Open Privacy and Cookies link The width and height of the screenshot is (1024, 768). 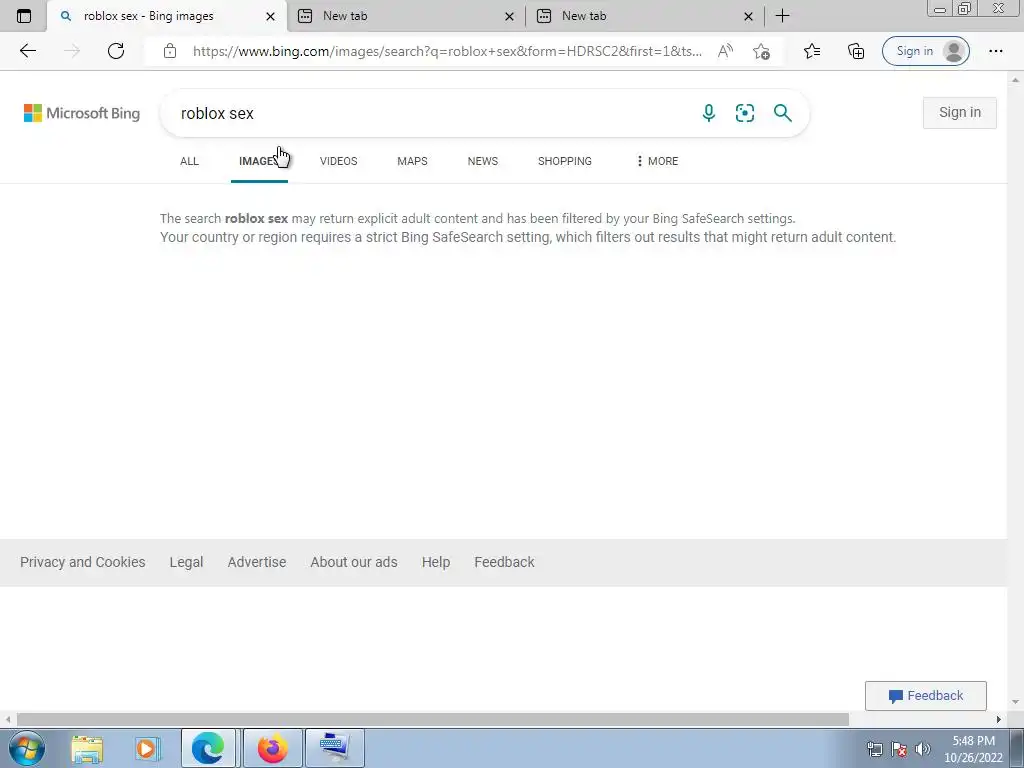82,562
